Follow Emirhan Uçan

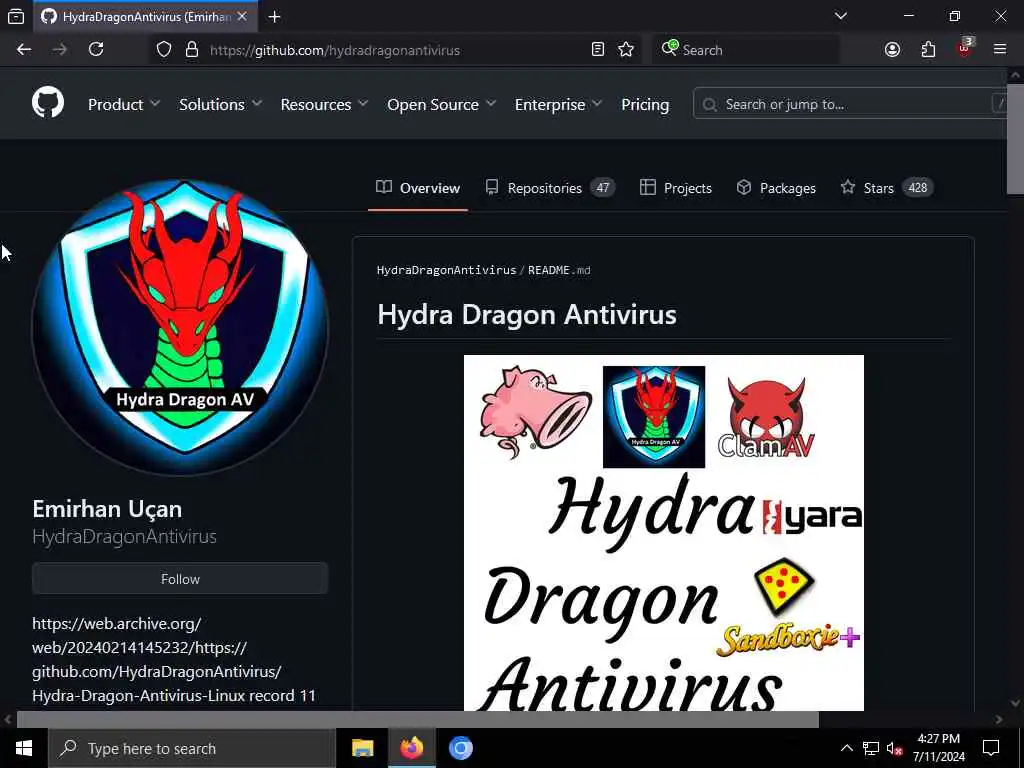click(x=180, y=579)
